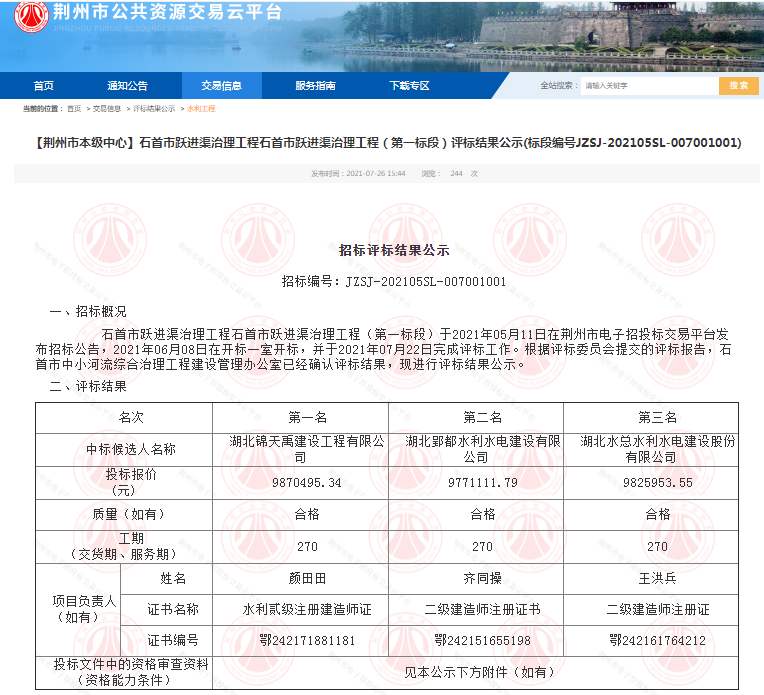Open the 首页 navigation tab

(x=44, y=86)
